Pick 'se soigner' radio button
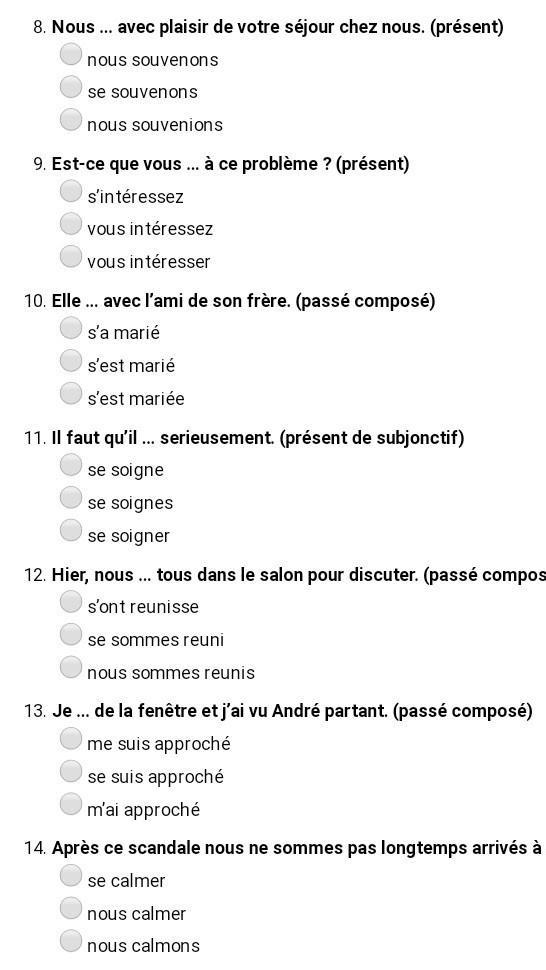Screen dimensions: 546x970 71,530
